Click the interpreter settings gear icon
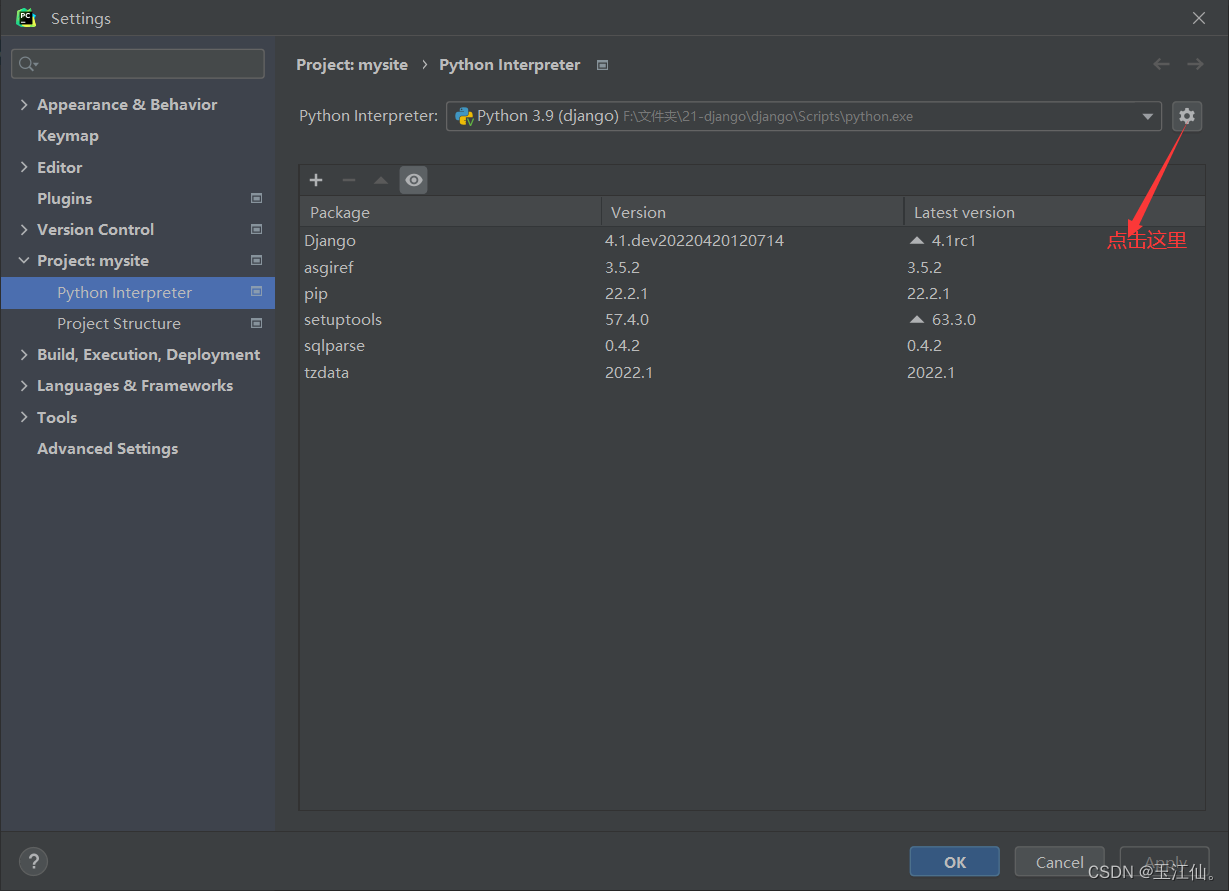1229x891 pixels. point(1186,116)
